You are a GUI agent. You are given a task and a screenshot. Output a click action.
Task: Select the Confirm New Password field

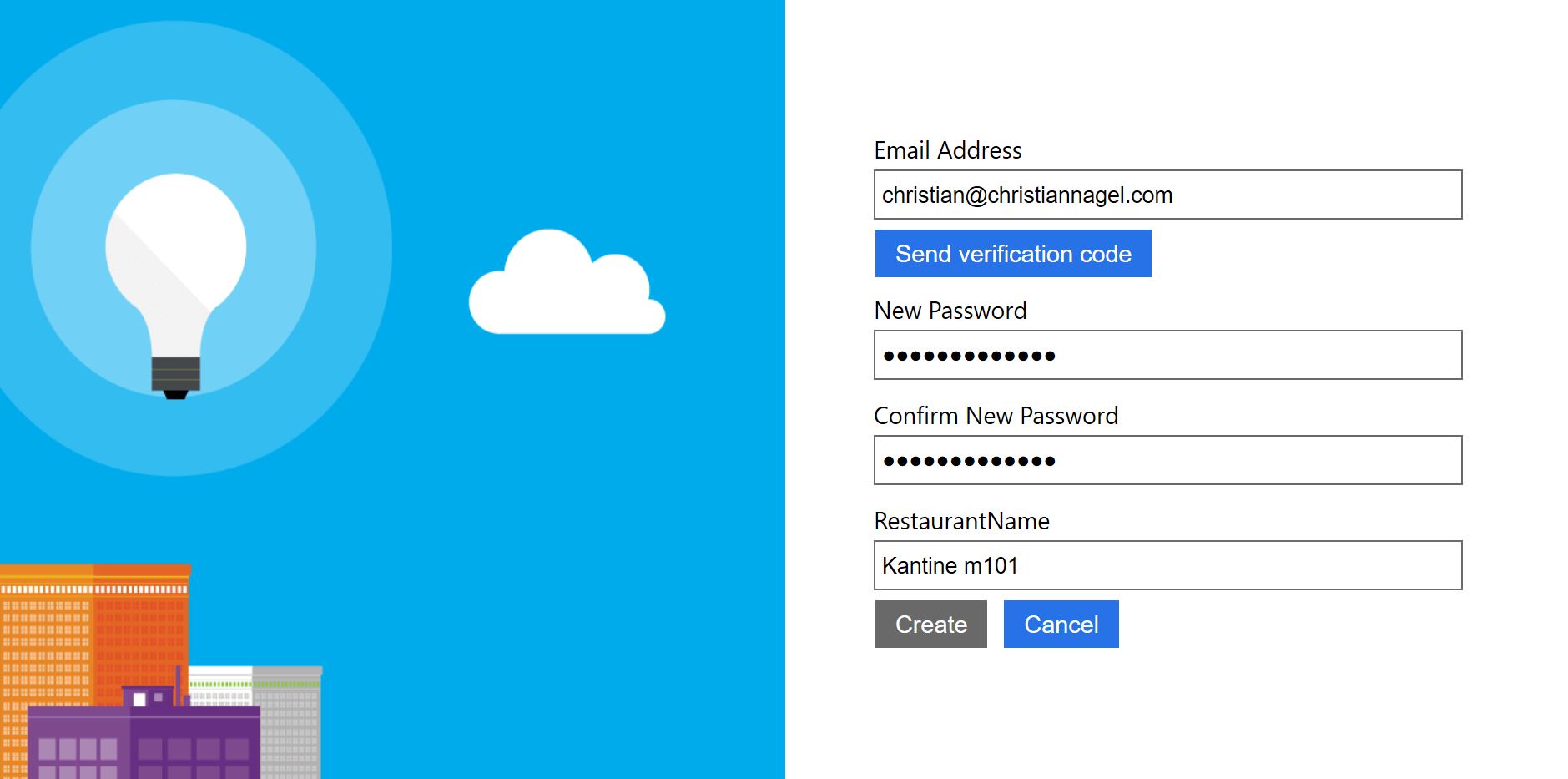(1167, 461)
